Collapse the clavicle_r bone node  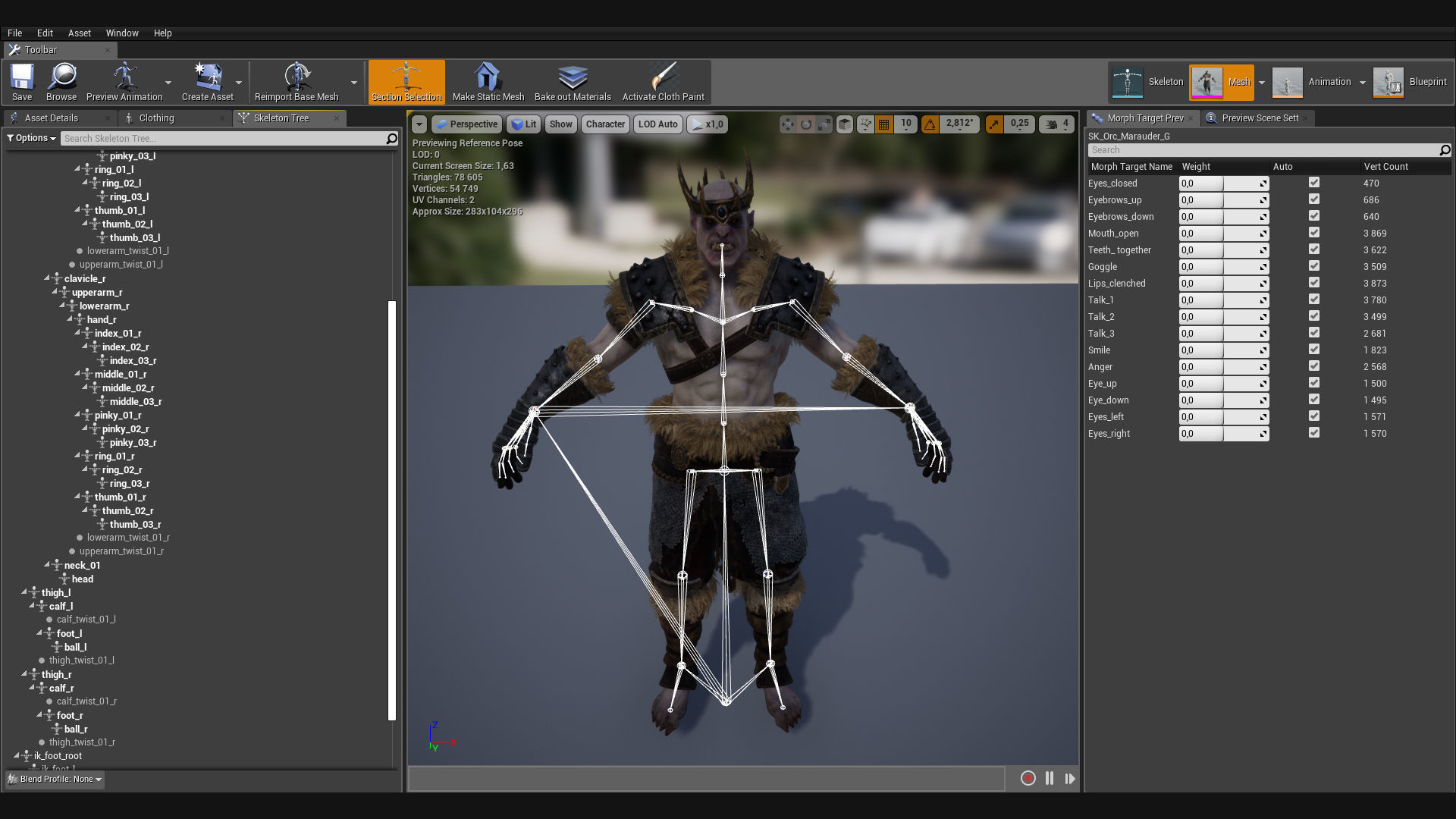[x=47, y=278]
